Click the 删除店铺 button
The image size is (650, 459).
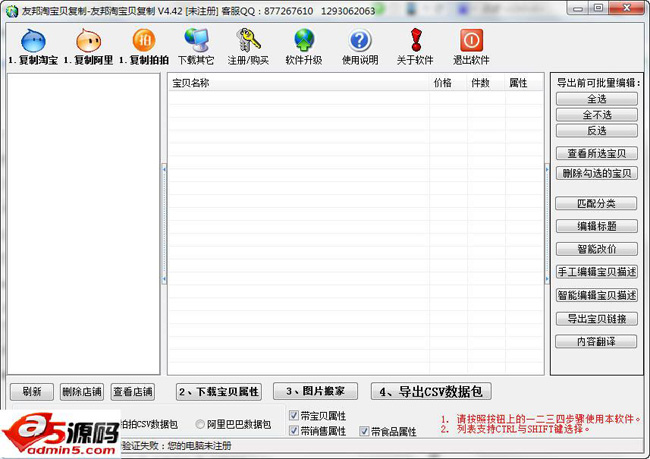[82, 391]
